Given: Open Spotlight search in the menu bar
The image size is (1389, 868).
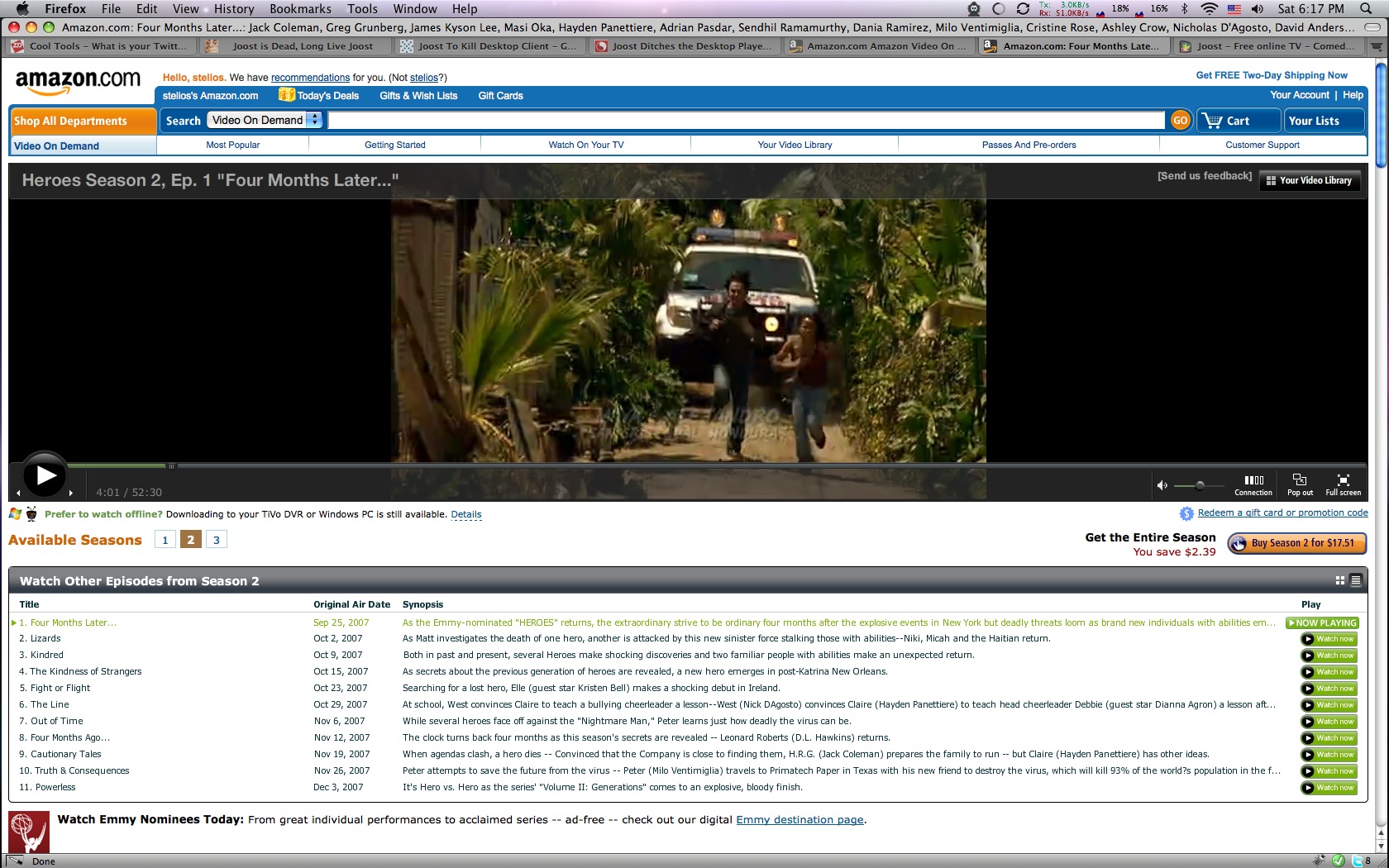Looking at the screenshot, I should [x=1366, y=8].
